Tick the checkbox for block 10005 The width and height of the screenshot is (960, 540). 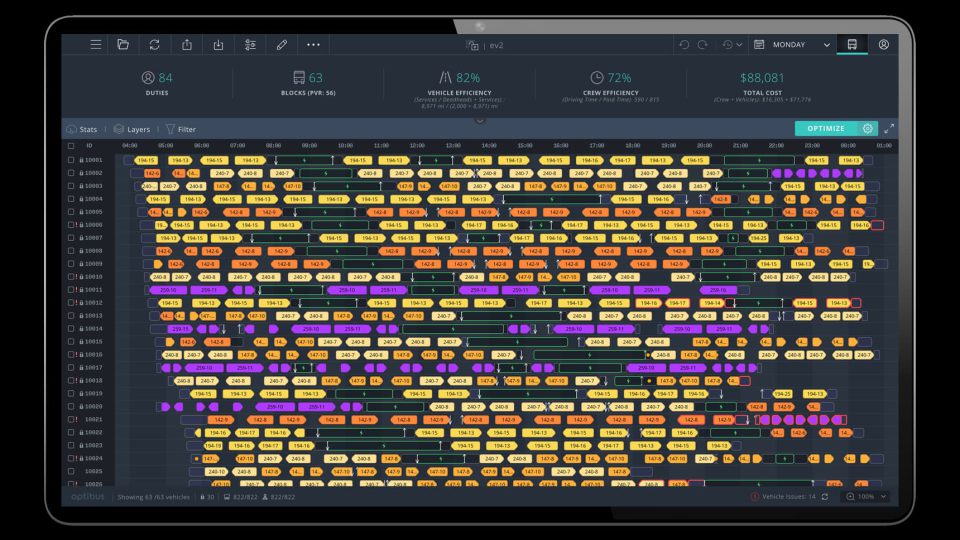pyautogui.click(x=70, y=212)
